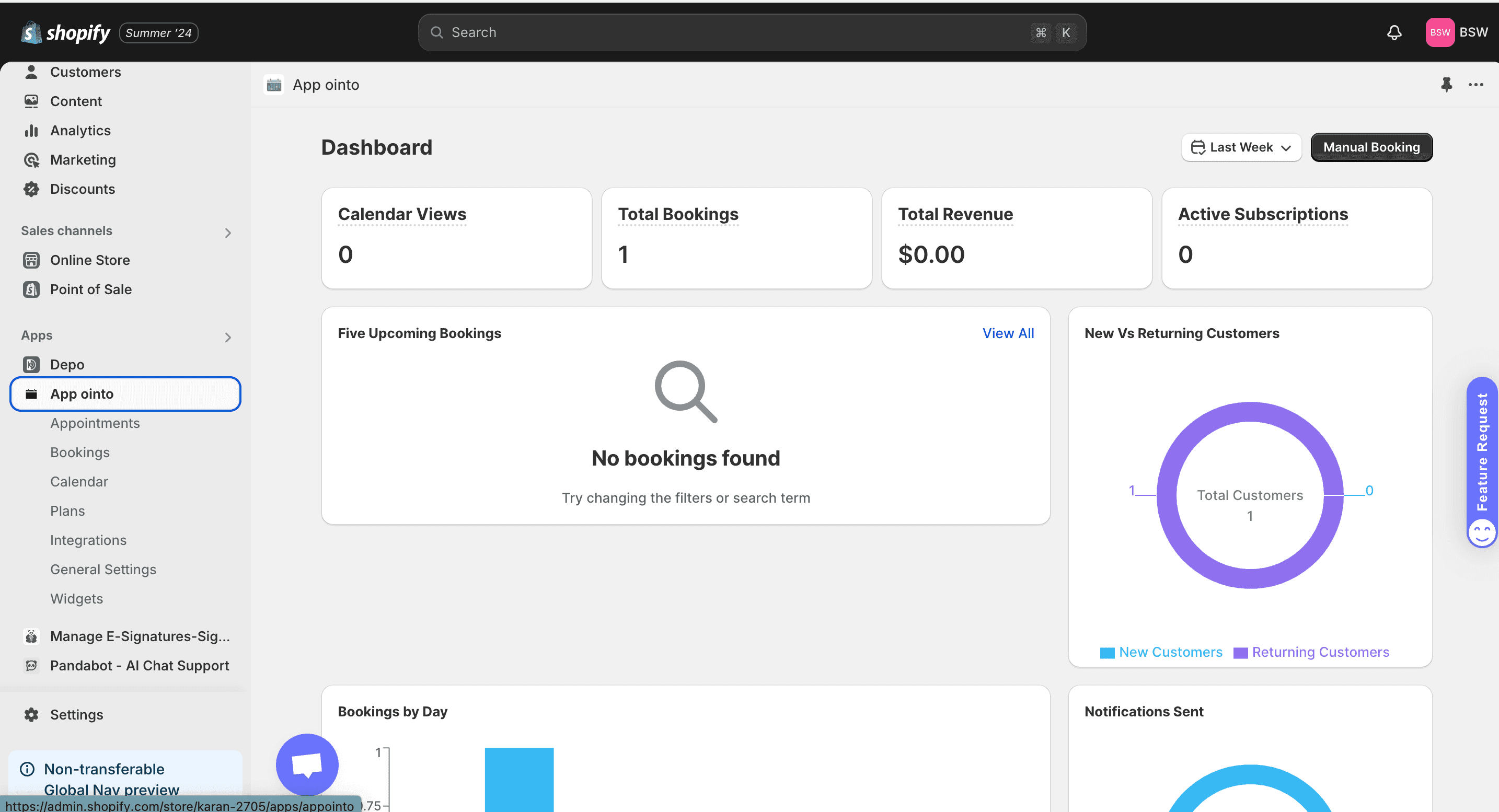
Task: Click the Content icon in sidebar
Action: (31, 101)
